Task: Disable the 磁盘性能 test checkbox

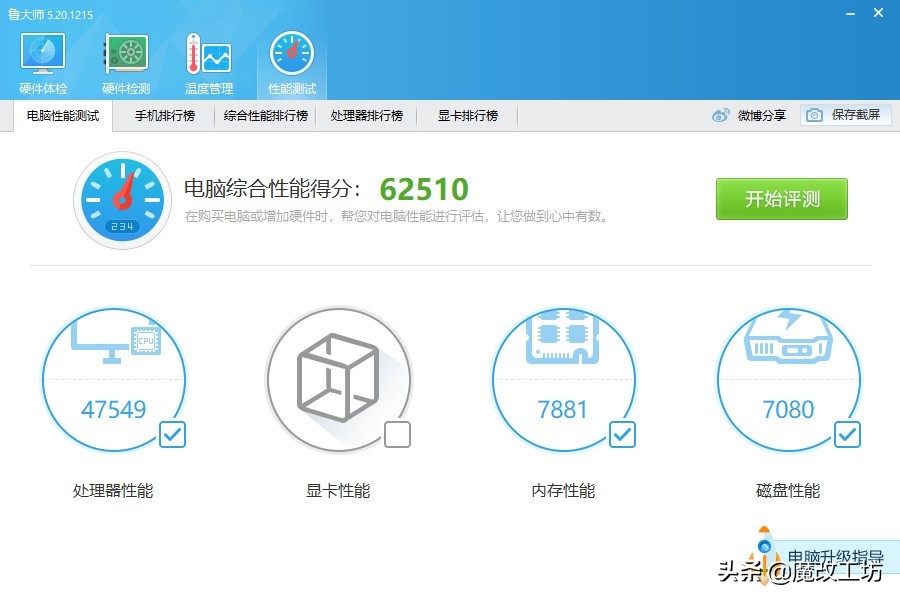Action: (x=847, y=434)
